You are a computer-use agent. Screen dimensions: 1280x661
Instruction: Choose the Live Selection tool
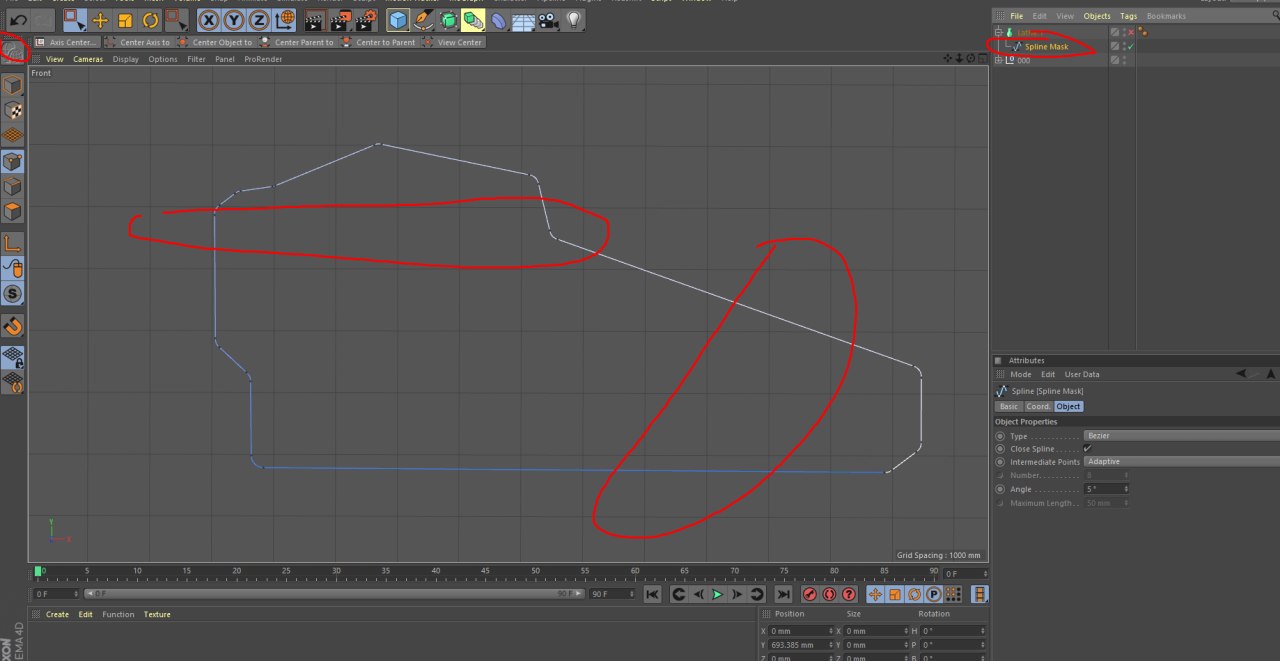coord(75,19)
